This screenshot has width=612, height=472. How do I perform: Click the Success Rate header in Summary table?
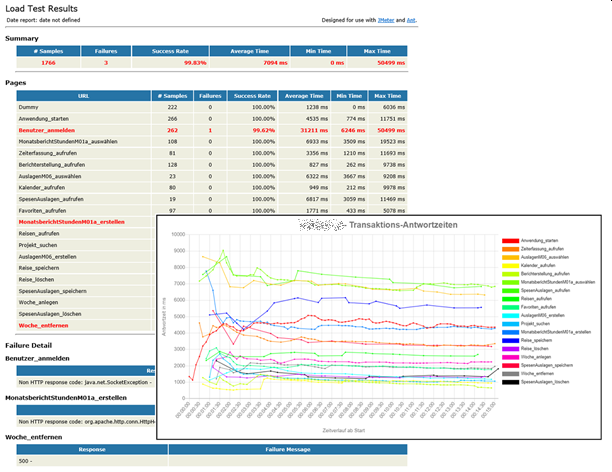pyautogui.click(x=170, y=51)
